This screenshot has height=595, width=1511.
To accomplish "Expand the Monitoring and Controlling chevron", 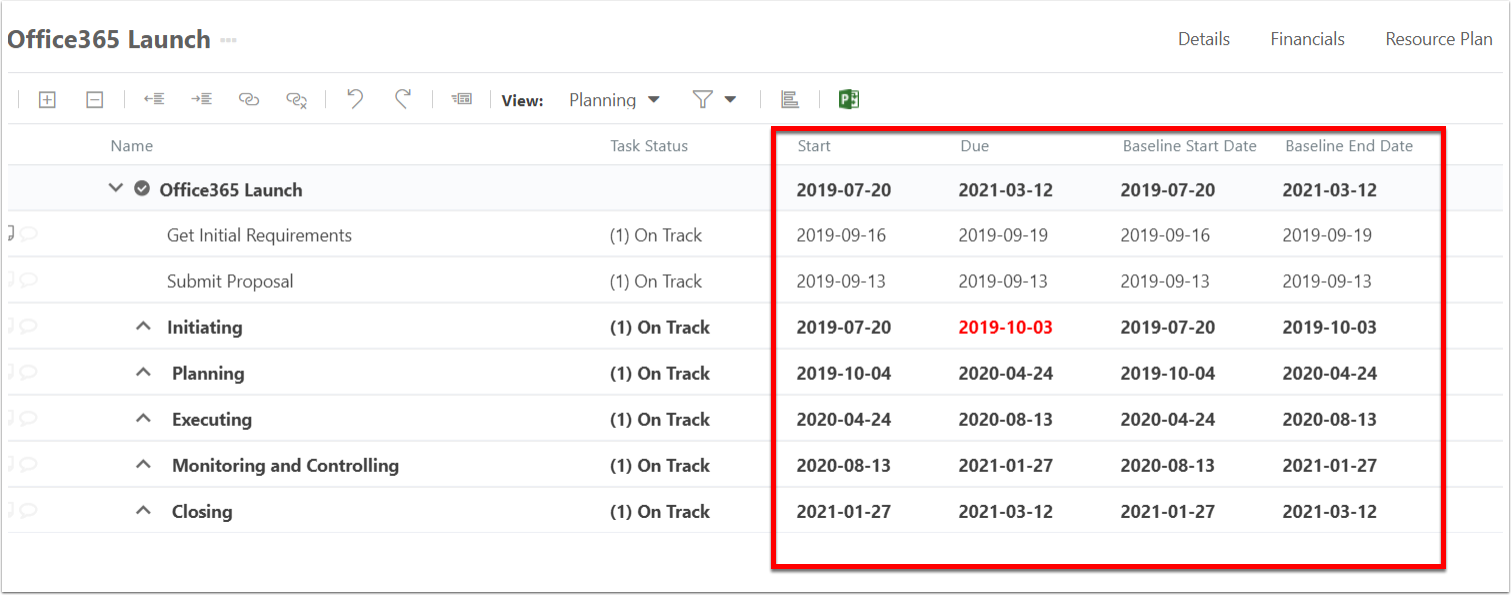I will coord(143,464).
